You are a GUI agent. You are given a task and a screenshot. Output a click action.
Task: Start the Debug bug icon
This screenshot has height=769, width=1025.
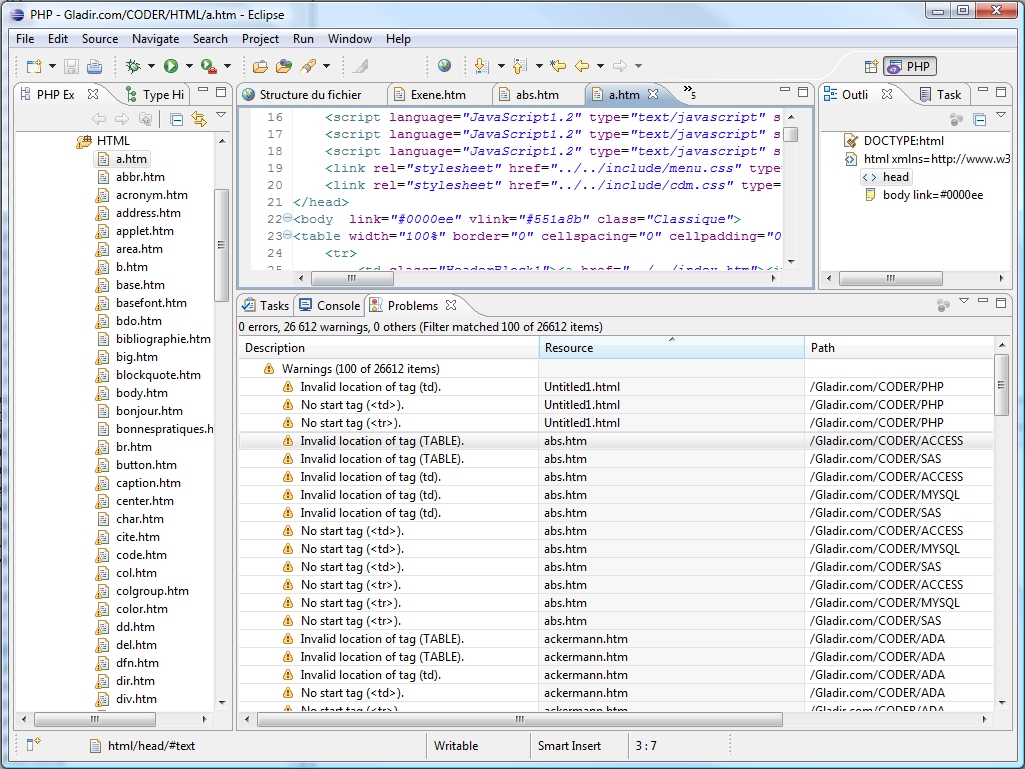pos(133,66)
